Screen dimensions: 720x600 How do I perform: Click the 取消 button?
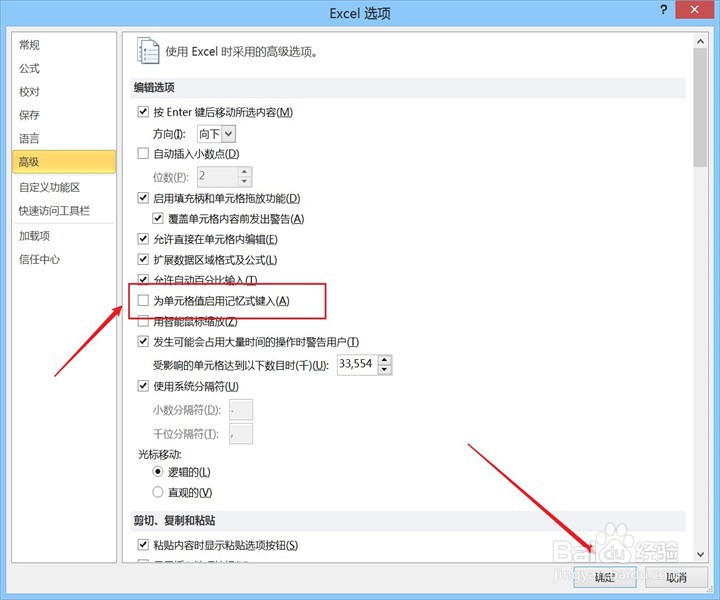(676, 577)
